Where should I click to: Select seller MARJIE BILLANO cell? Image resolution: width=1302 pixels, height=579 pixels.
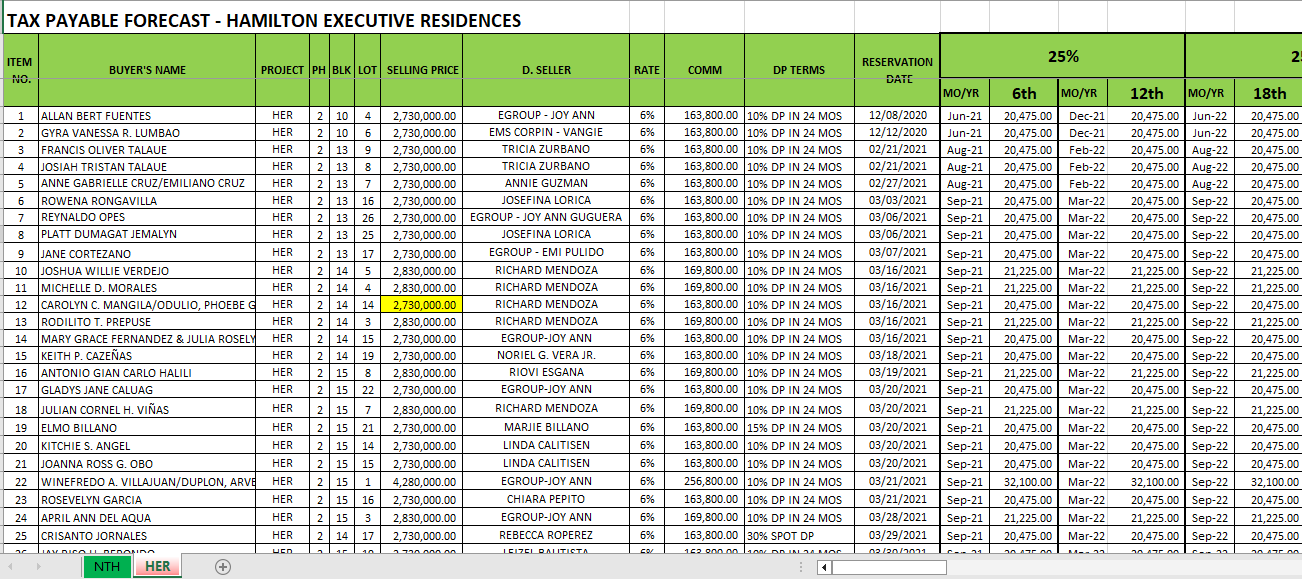(x=546, y=428)
